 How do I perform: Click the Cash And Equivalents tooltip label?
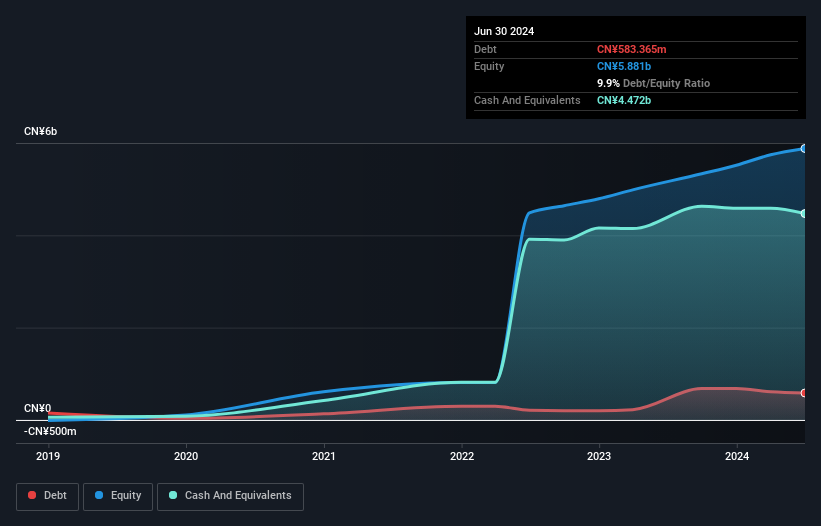tap(527, 100)
